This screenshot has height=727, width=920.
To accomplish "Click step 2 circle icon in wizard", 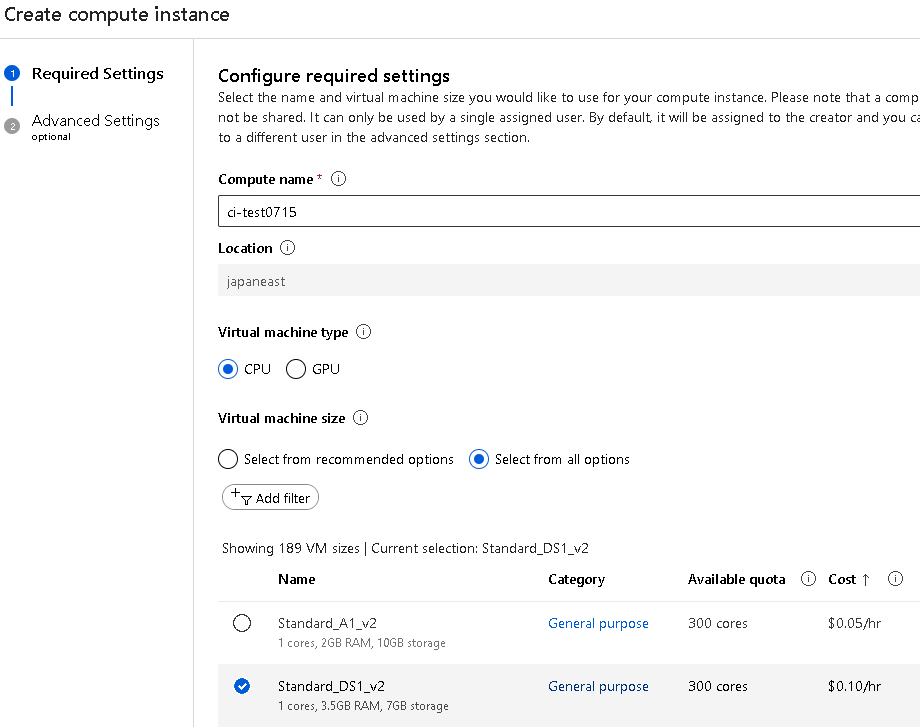I will click(12, 125).
